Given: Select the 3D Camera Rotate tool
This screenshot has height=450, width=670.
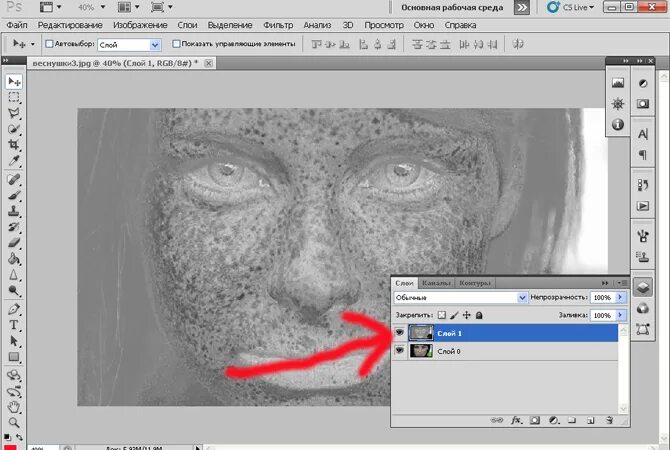Looking at the screenshot, I should coord(14,391).
